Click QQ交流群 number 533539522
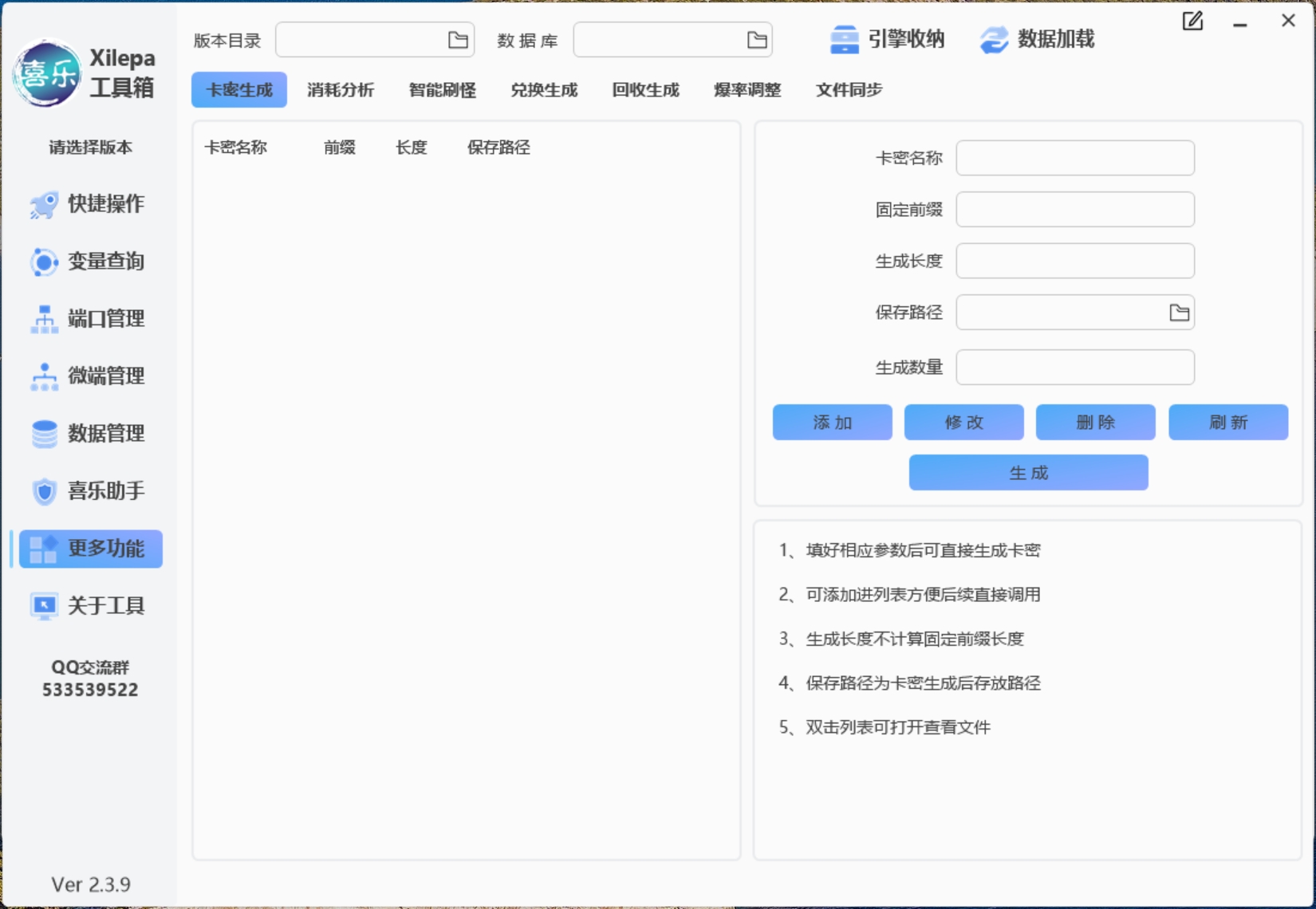1316x909 pixels. [x=90, y=690]
